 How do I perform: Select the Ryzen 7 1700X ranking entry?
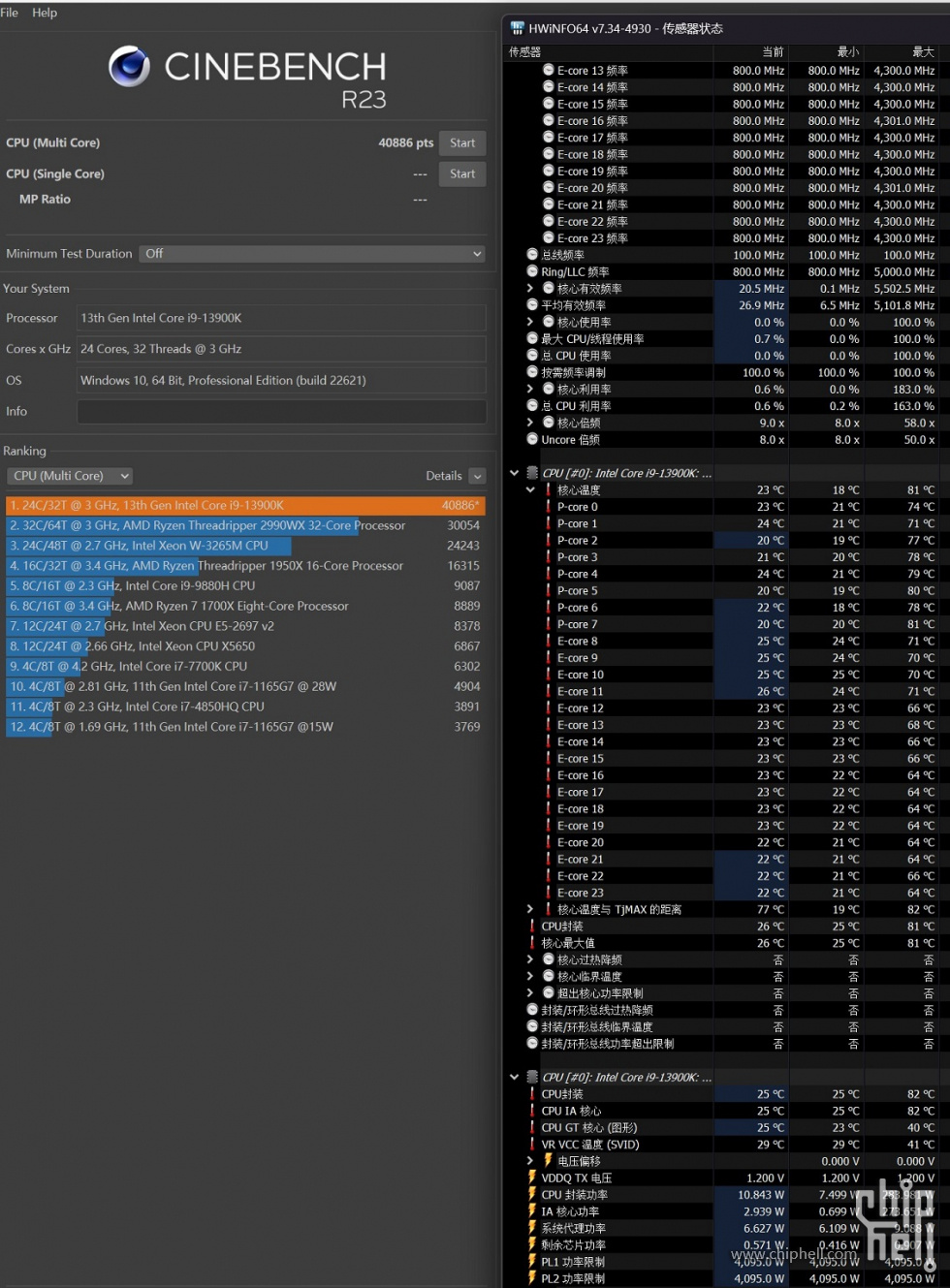tap(245, 607)
